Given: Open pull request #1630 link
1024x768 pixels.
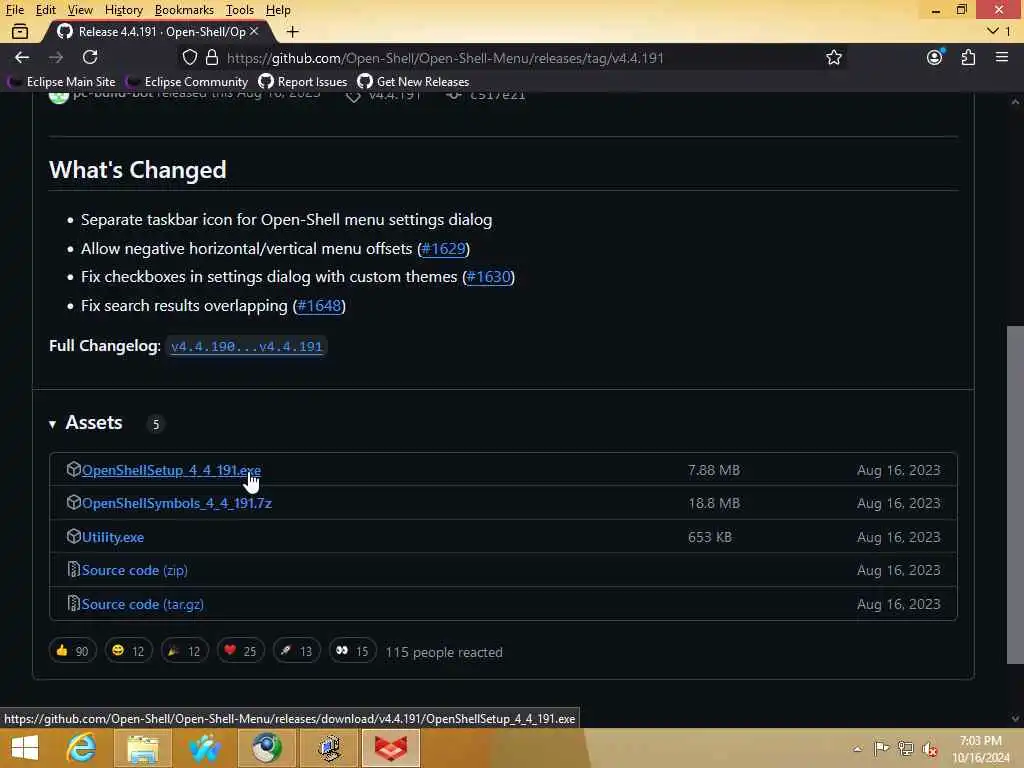Looking at the screenshot, I should coord(488,277).
